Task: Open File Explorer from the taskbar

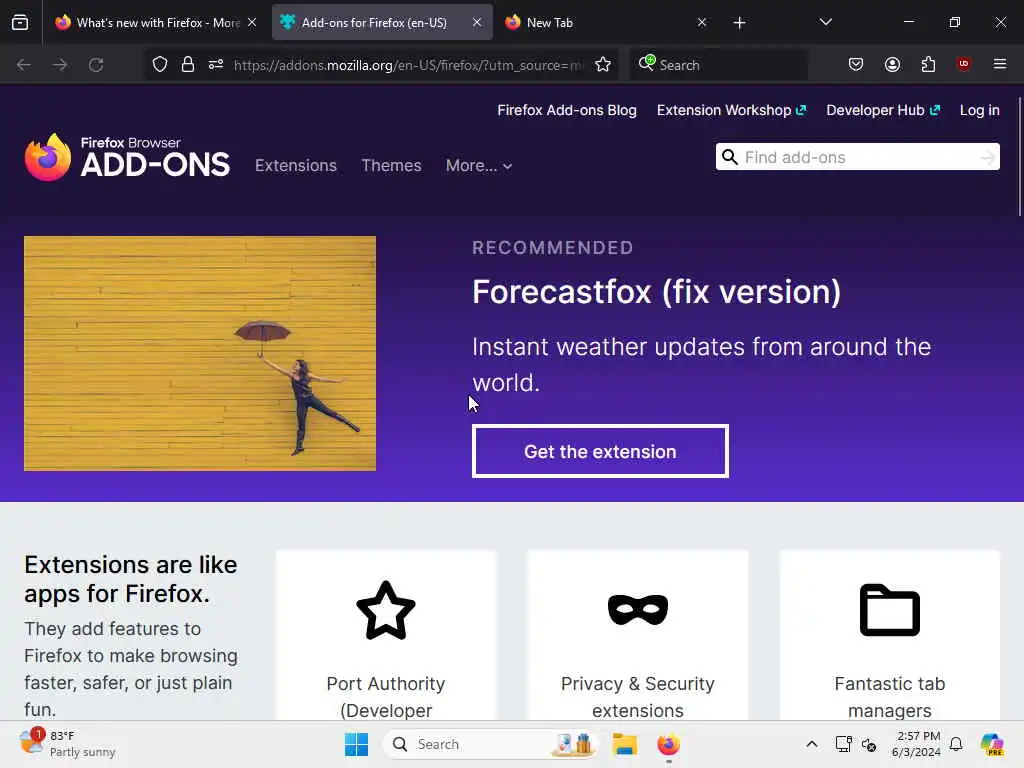Action: click(x=624, y=744)
